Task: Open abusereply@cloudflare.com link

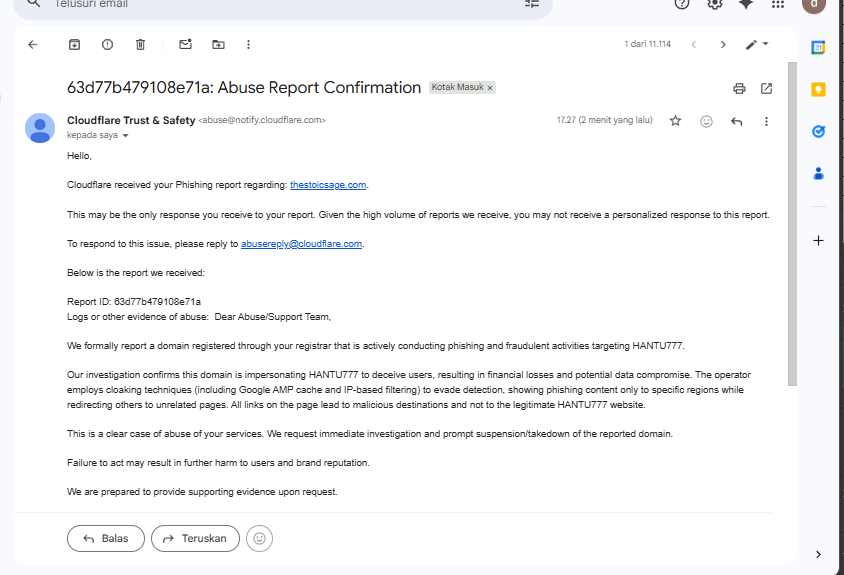Action: pos(301,244)
